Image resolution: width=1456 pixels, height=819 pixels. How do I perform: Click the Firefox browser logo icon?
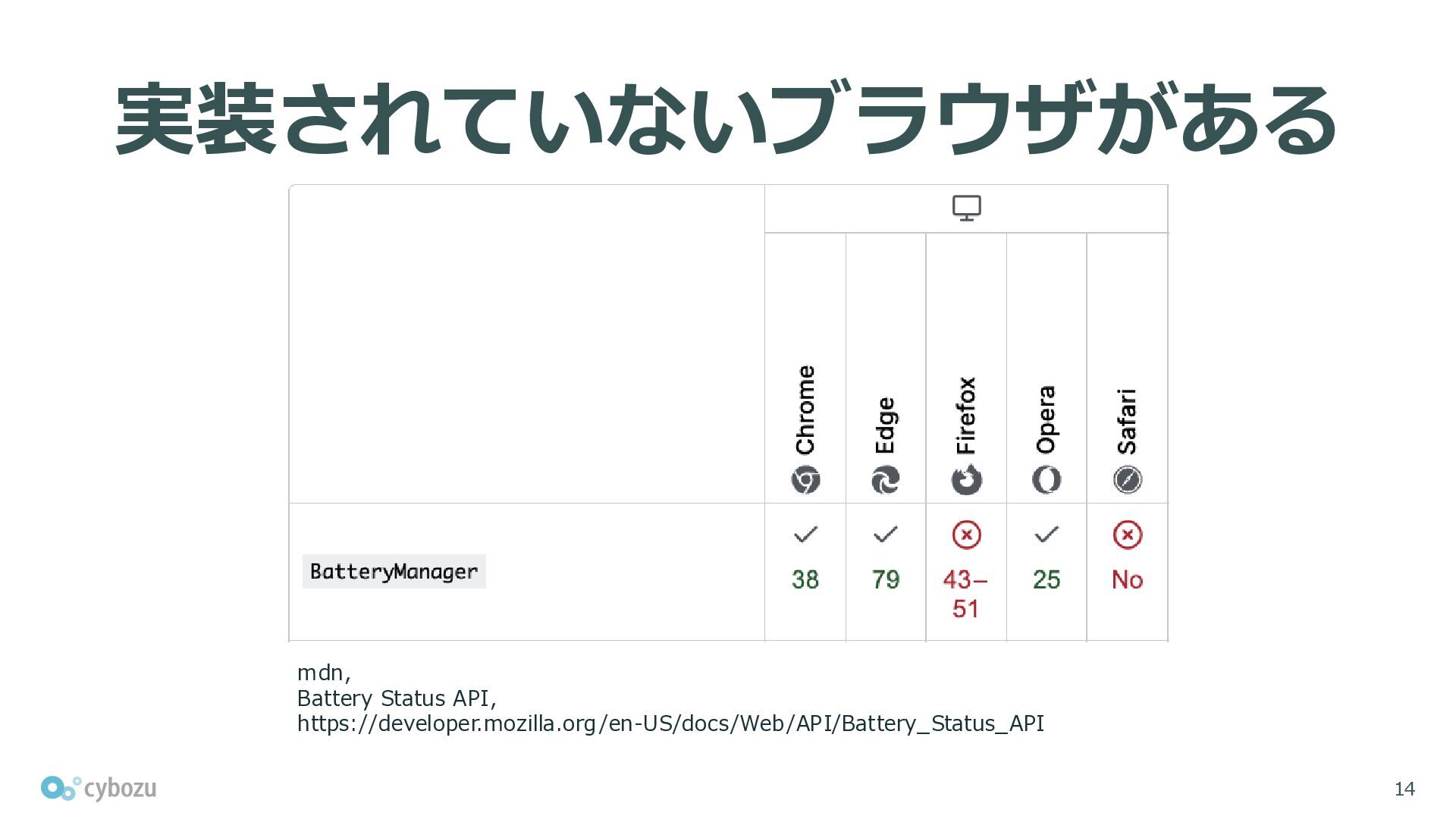[x=966, y=480]
